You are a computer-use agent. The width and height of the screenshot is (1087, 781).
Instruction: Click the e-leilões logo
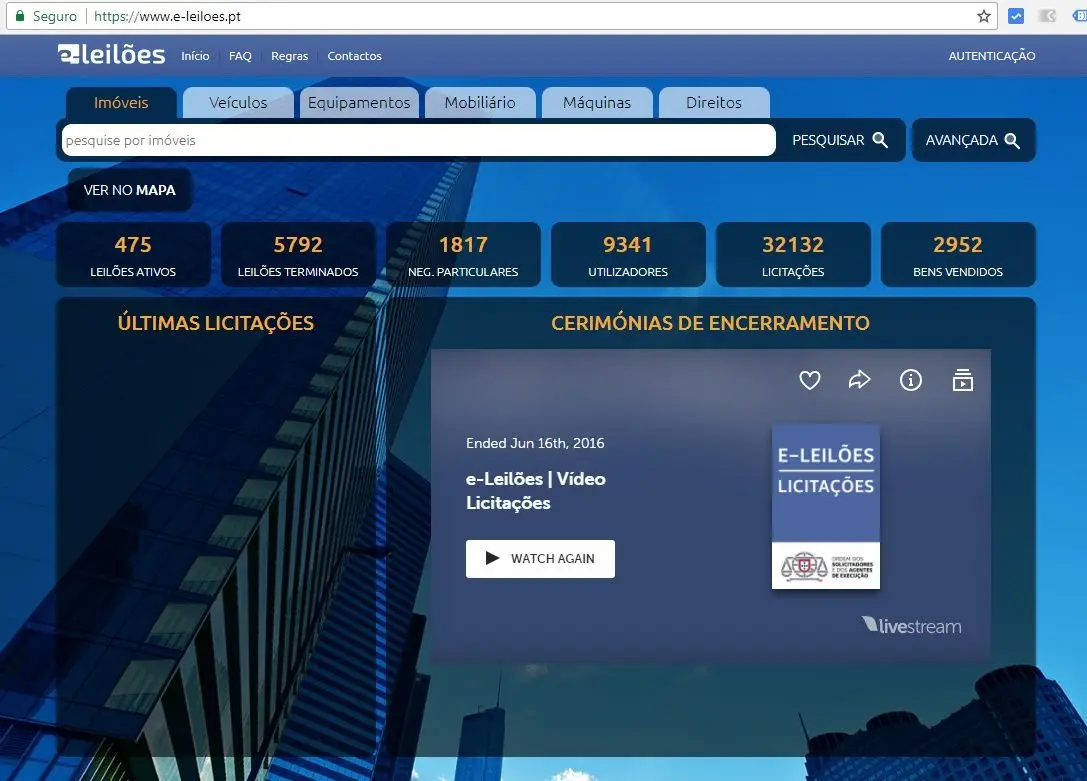[111, 54]
